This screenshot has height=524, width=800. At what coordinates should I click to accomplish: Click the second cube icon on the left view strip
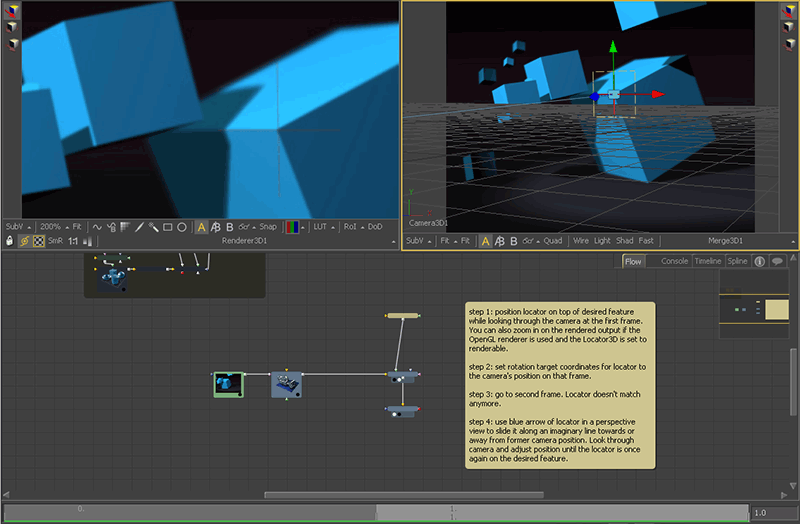[x=12, y=27]
